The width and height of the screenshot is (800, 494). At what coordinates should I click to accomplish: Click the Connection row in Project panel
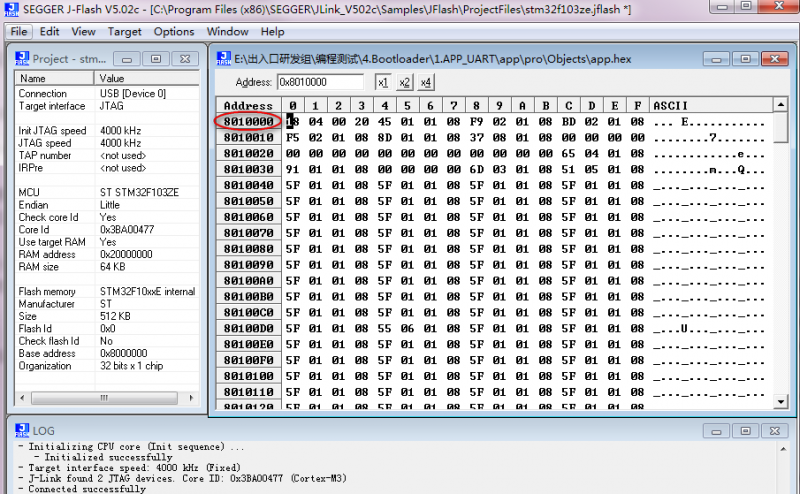tap(107, 93)
